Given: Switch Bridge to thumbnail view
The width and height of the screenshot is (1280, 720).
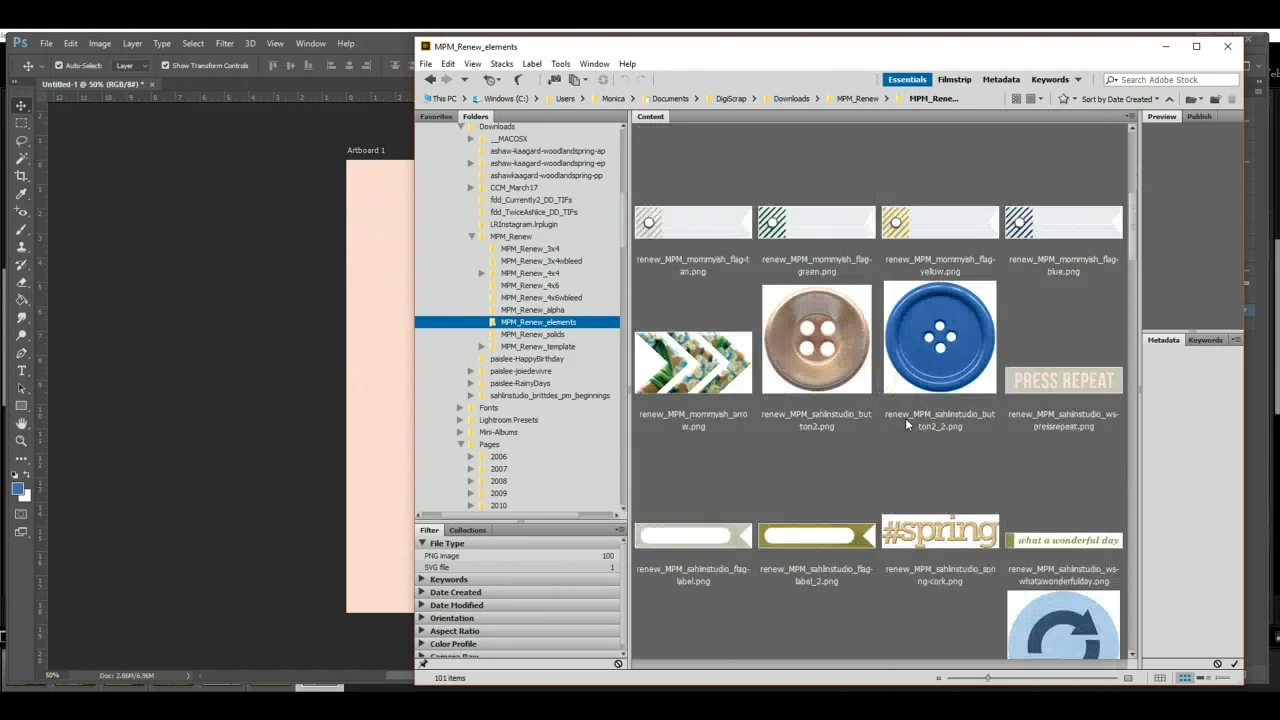Looking at the screenshot, I should tap(1185, 678).
